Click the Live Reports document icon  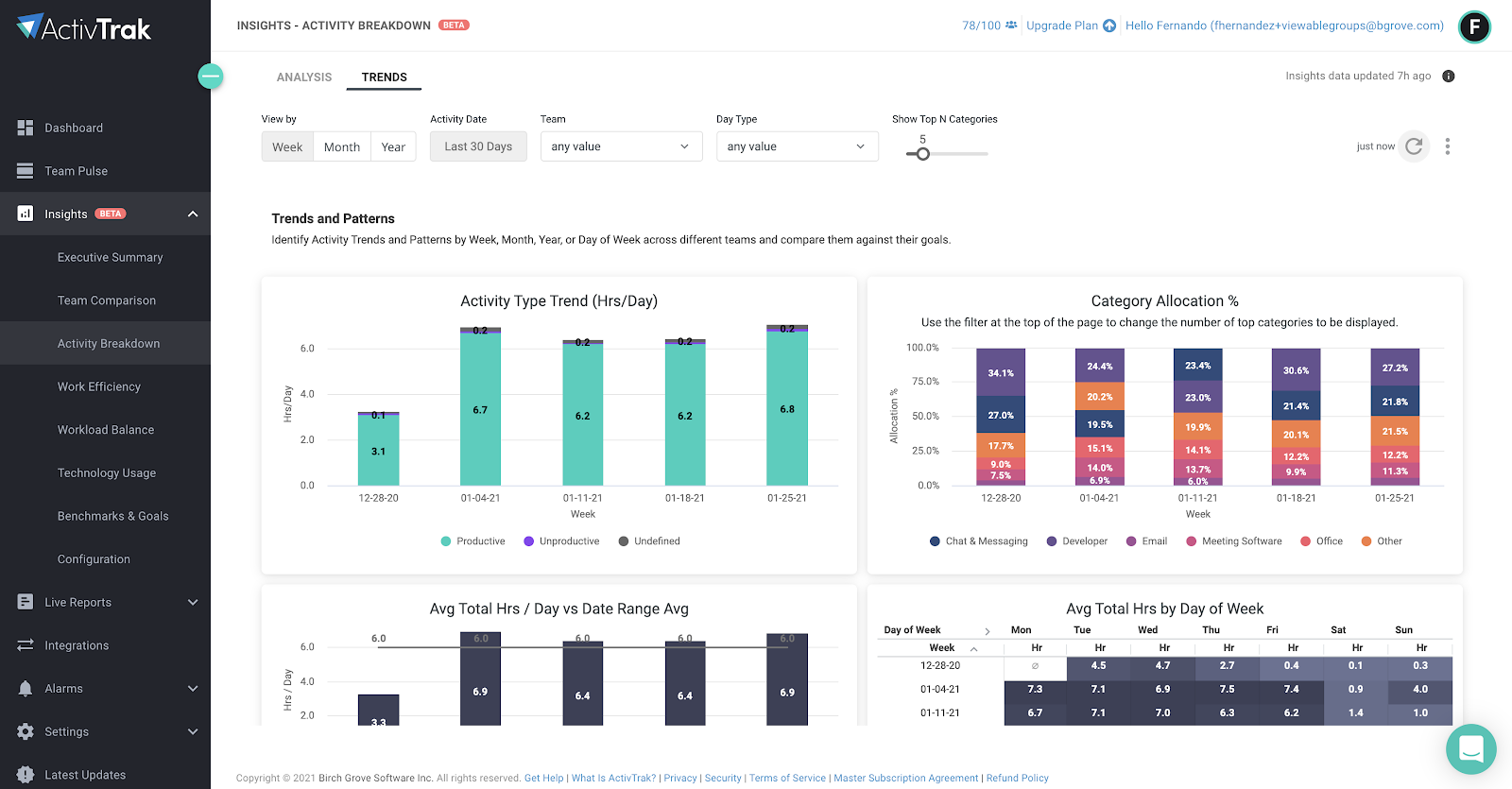click(x=26, y=602)
